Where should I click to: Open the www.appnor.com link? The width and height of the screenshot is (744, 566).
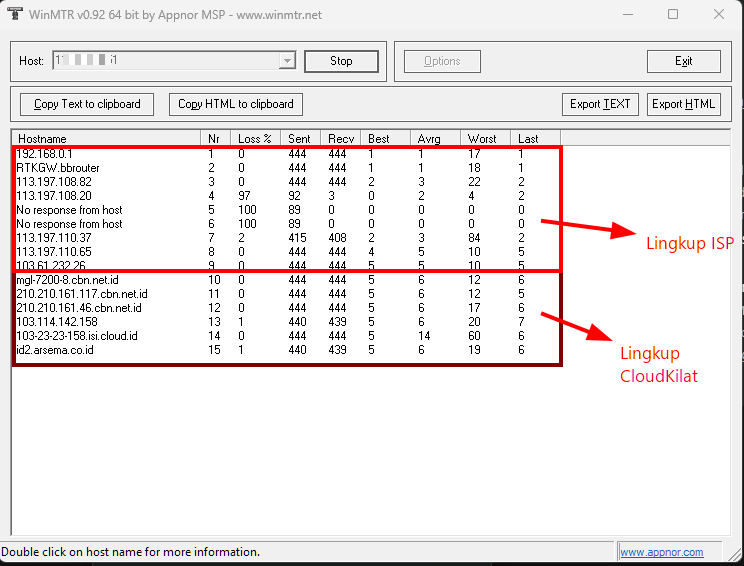[660, 552]
